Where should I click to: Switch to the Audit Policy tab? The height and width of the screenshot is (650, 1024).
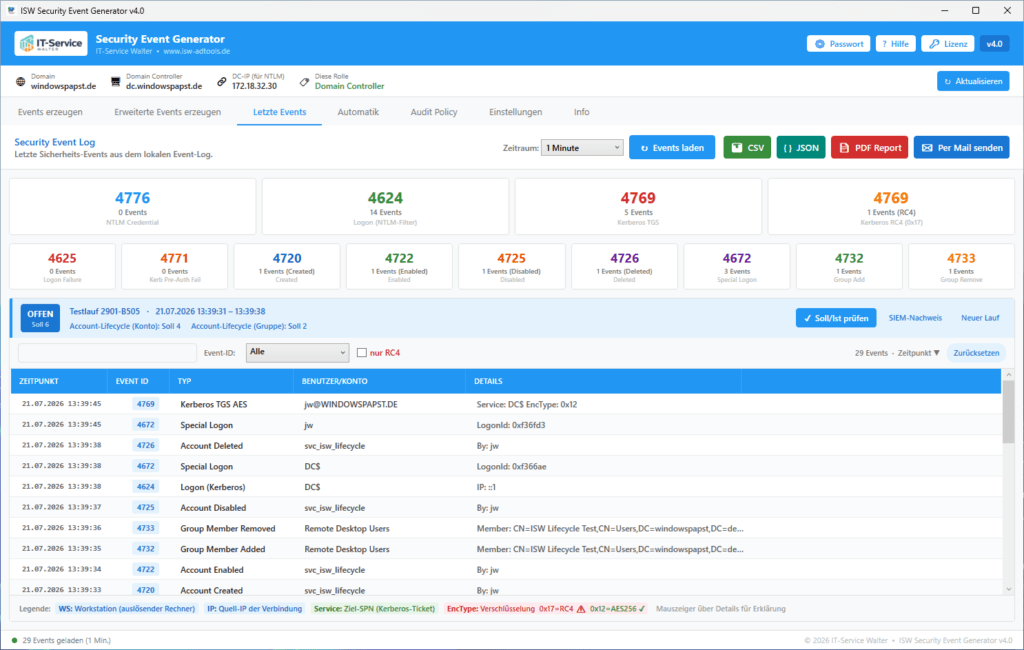pos(434,112)
